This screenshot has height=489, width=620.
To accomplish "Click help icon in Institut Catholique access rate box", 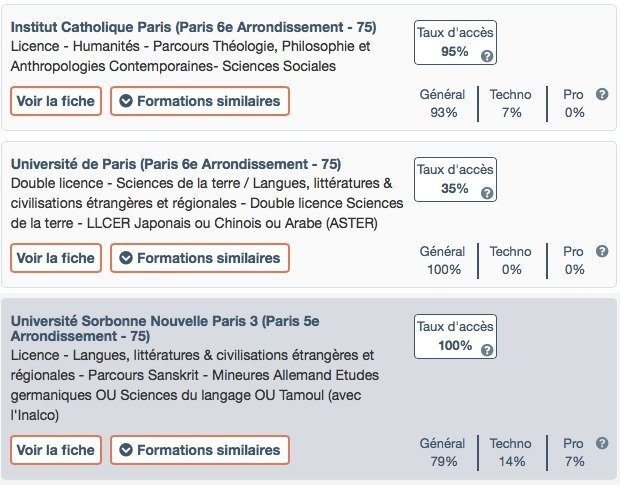I will click(x=487, y=56).
